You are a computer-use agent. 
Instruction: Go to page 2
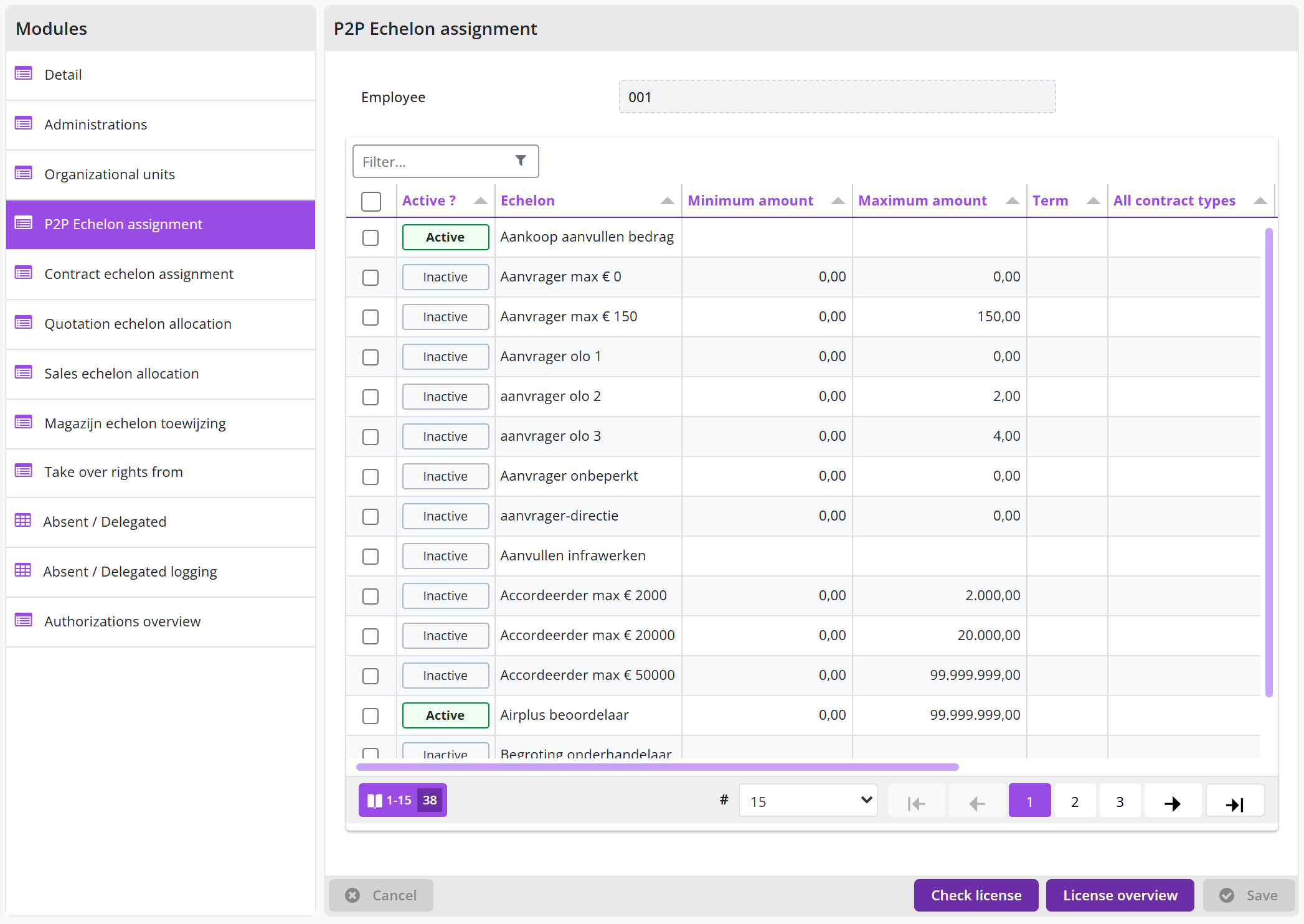coord(1075,801)
